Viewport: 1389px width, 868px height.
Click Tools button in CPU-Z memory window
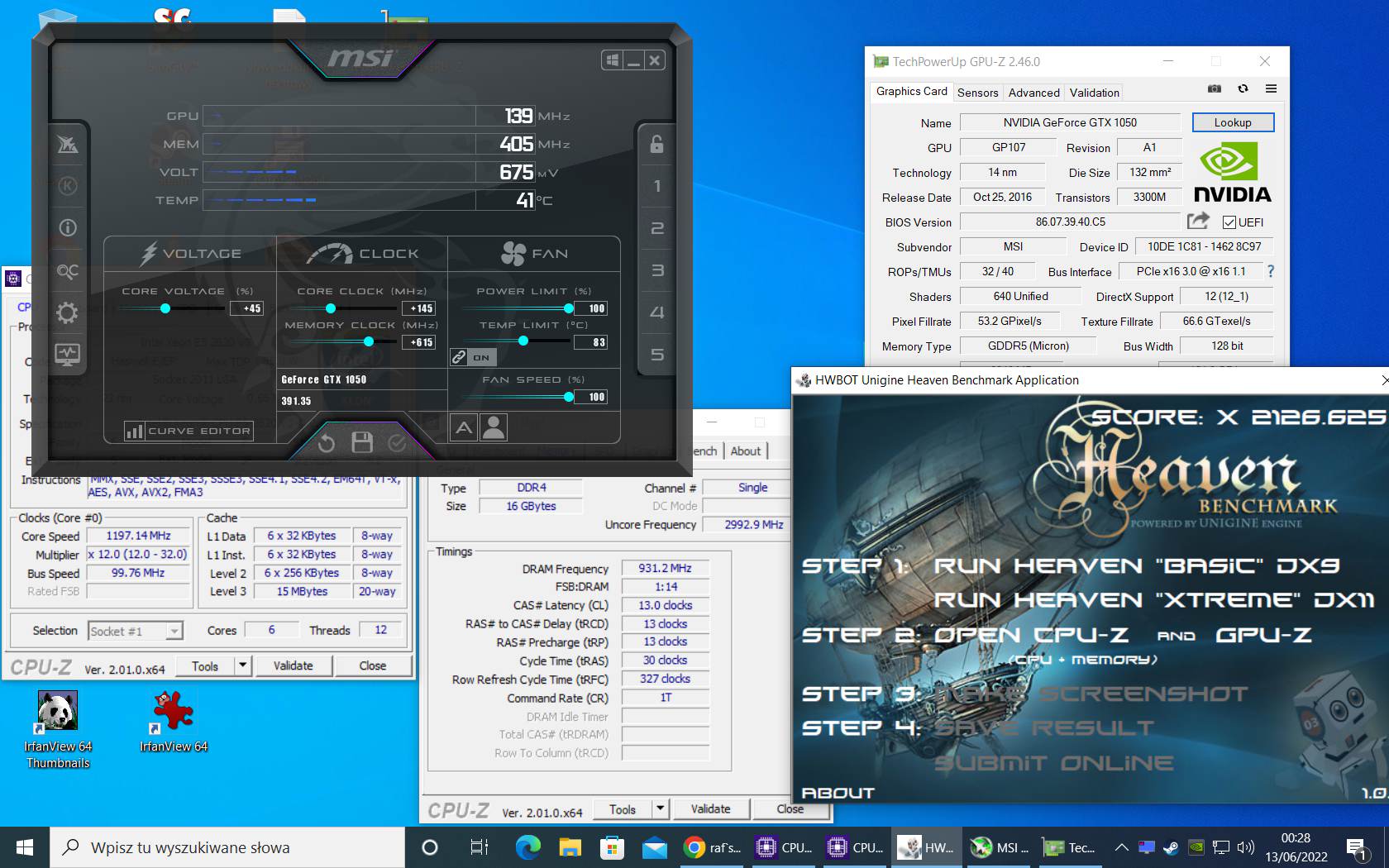click(x=623, y=809)
